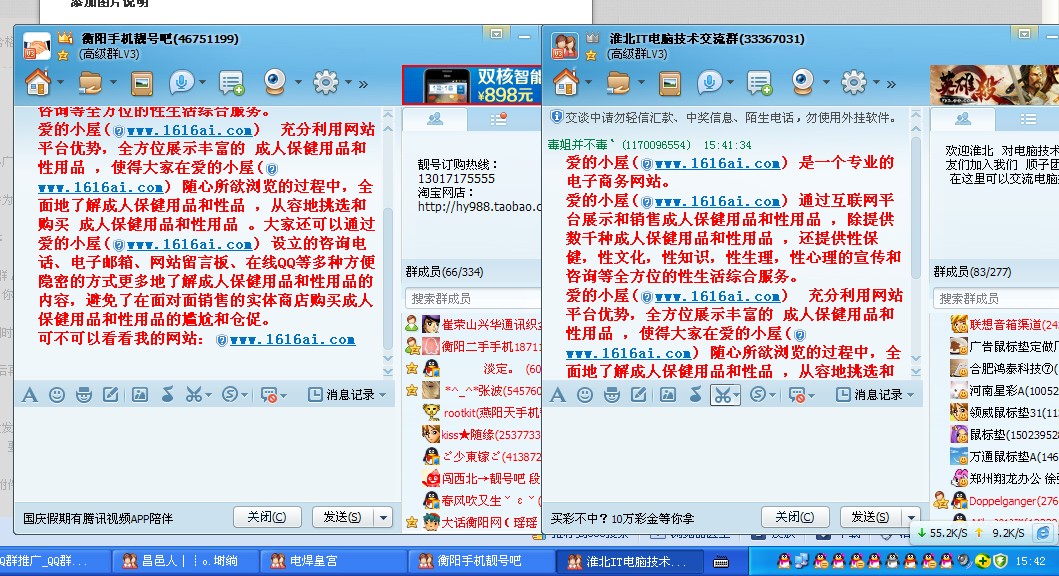
Task: Open group home icon in 衡阳手机靓号吧 window
Action: tap(38, 82)
